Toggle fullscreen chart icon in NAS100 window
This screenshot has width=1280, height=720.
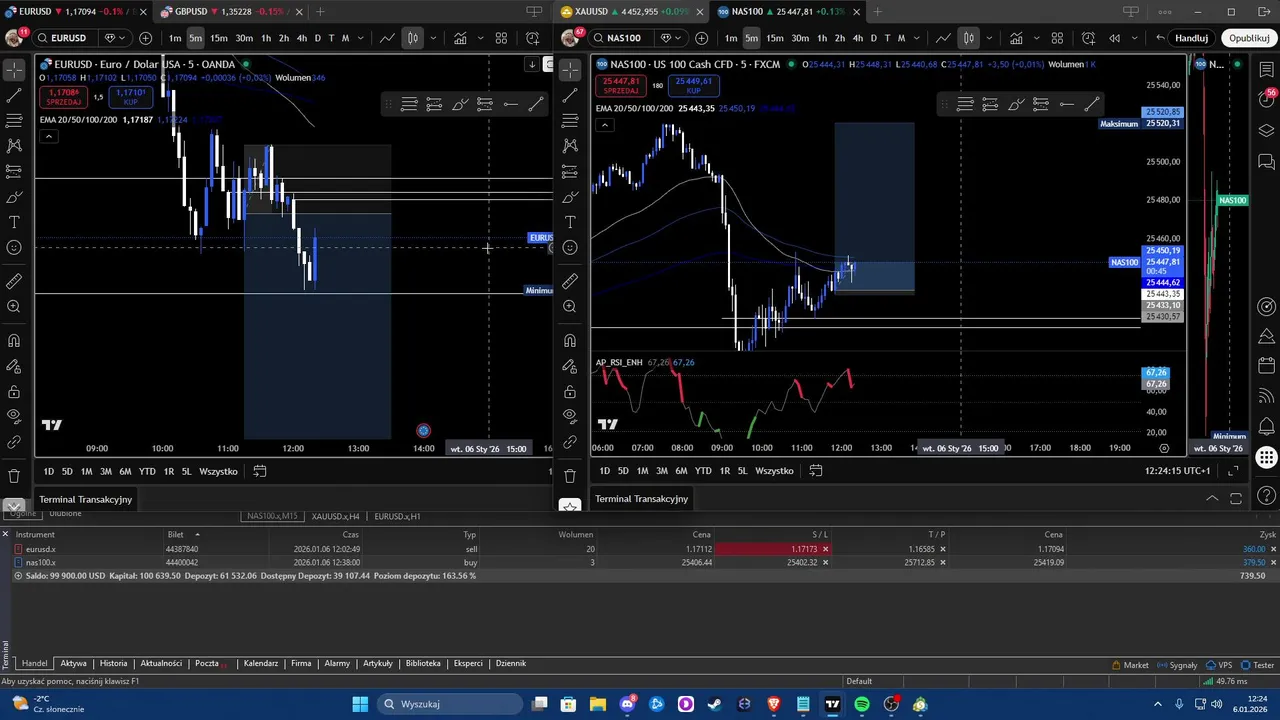(x=1233, y=471)
